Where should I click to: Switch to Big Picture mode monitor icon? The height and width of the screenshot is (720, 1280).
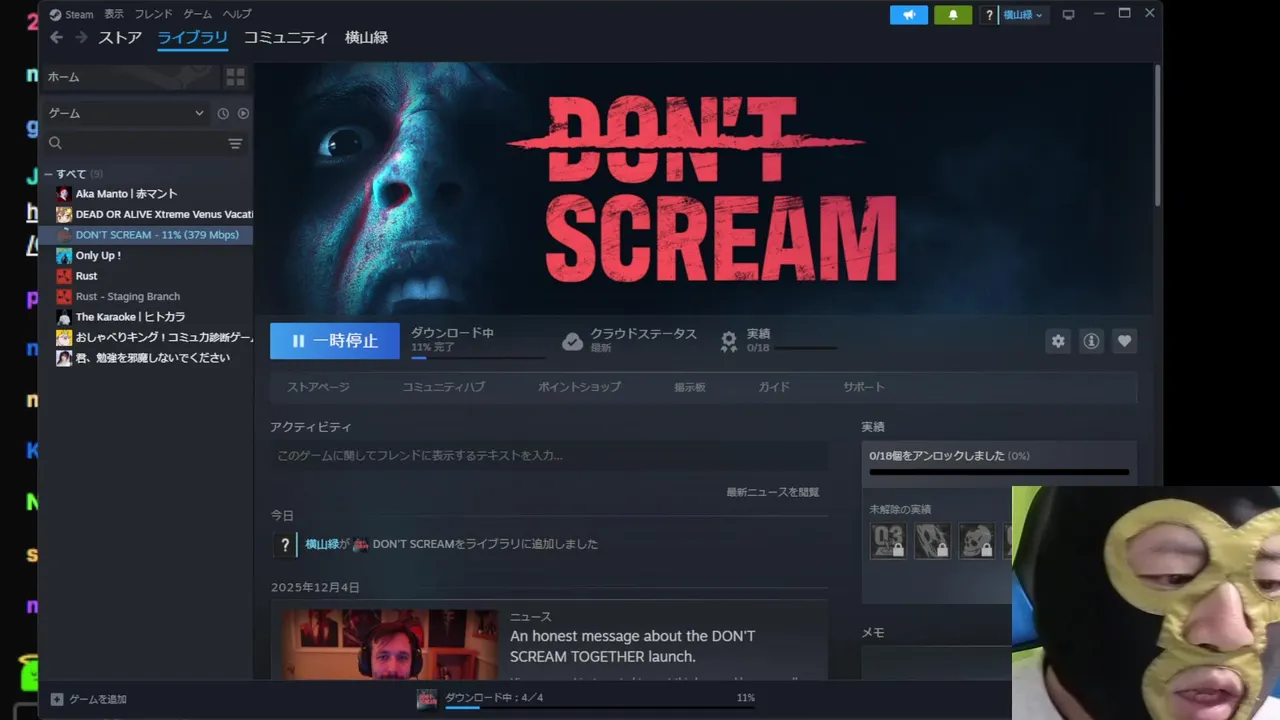point(1068,15)
